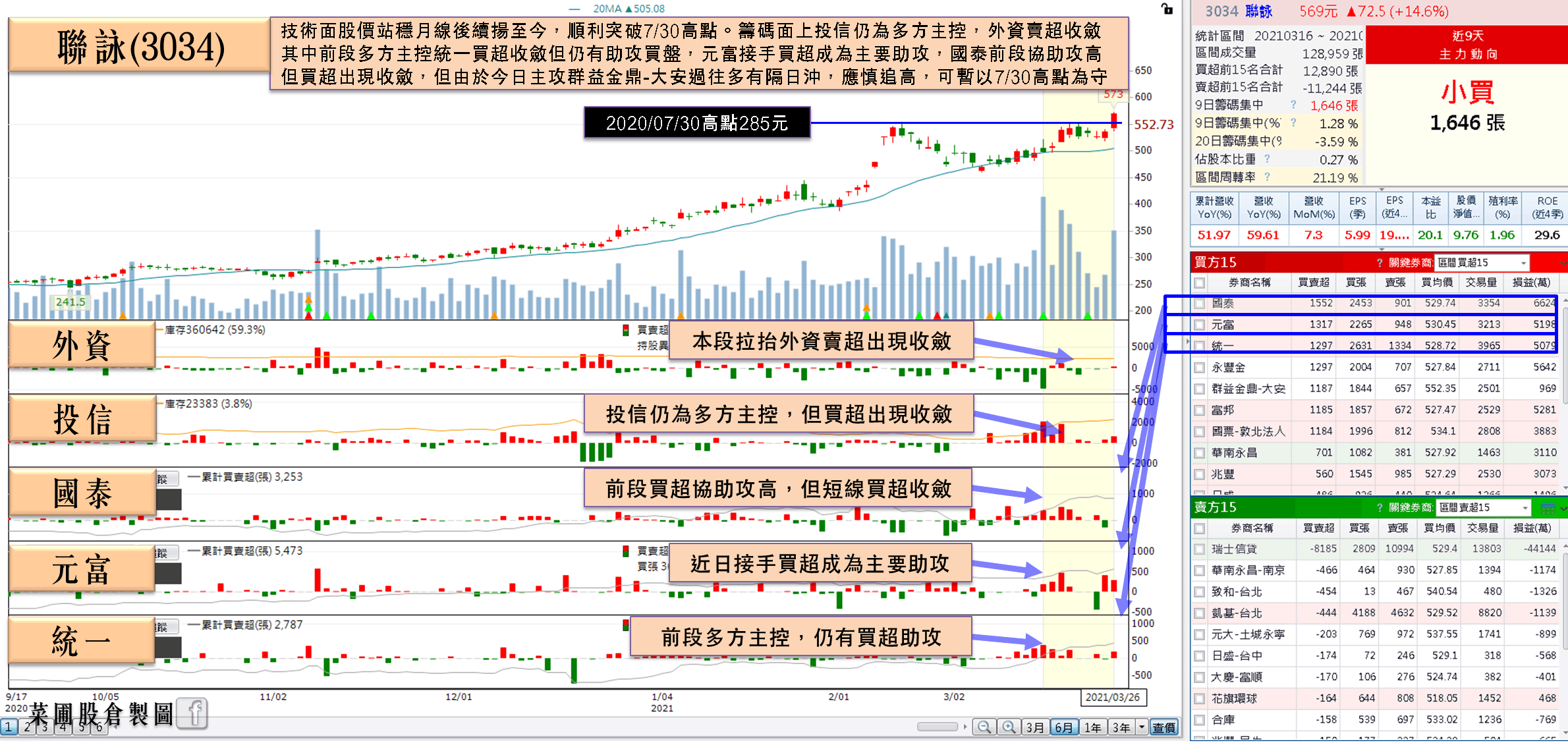Click the EPS(季) column header
Screen dimensions: 1568x749
(1357, 208)
